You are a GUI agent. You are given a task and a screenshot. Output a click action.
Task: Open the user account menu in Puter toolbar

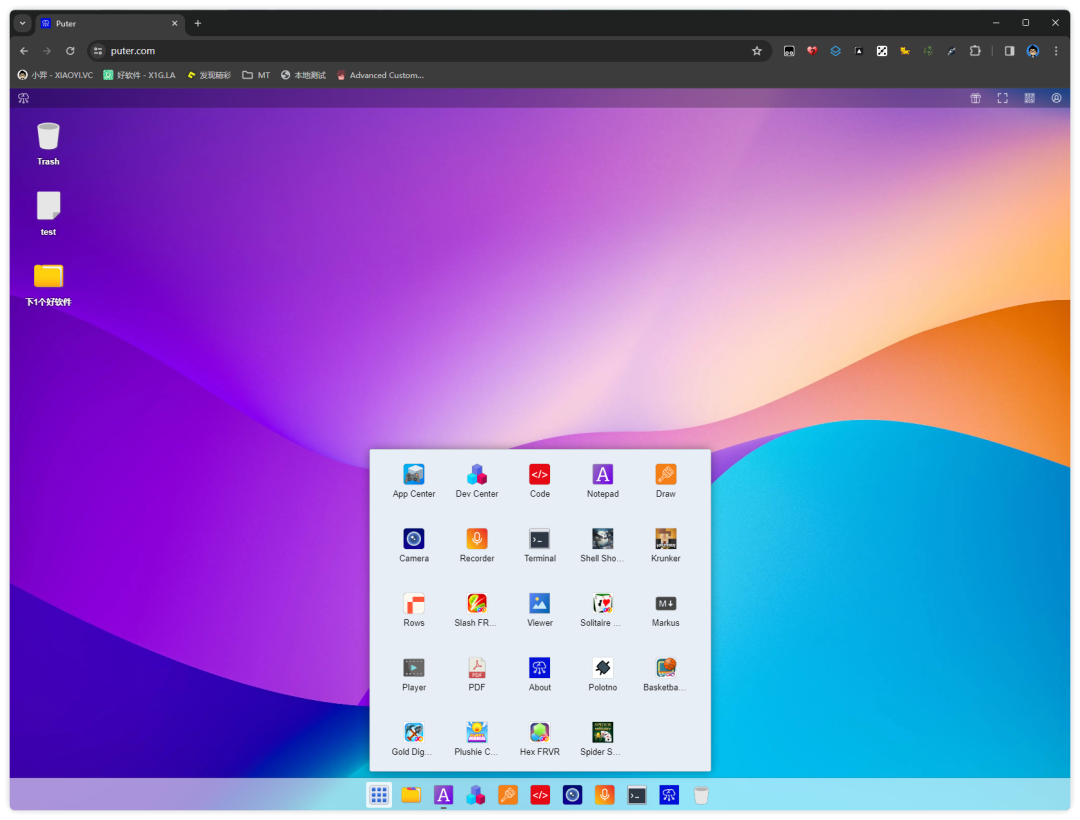[1056, 98]
